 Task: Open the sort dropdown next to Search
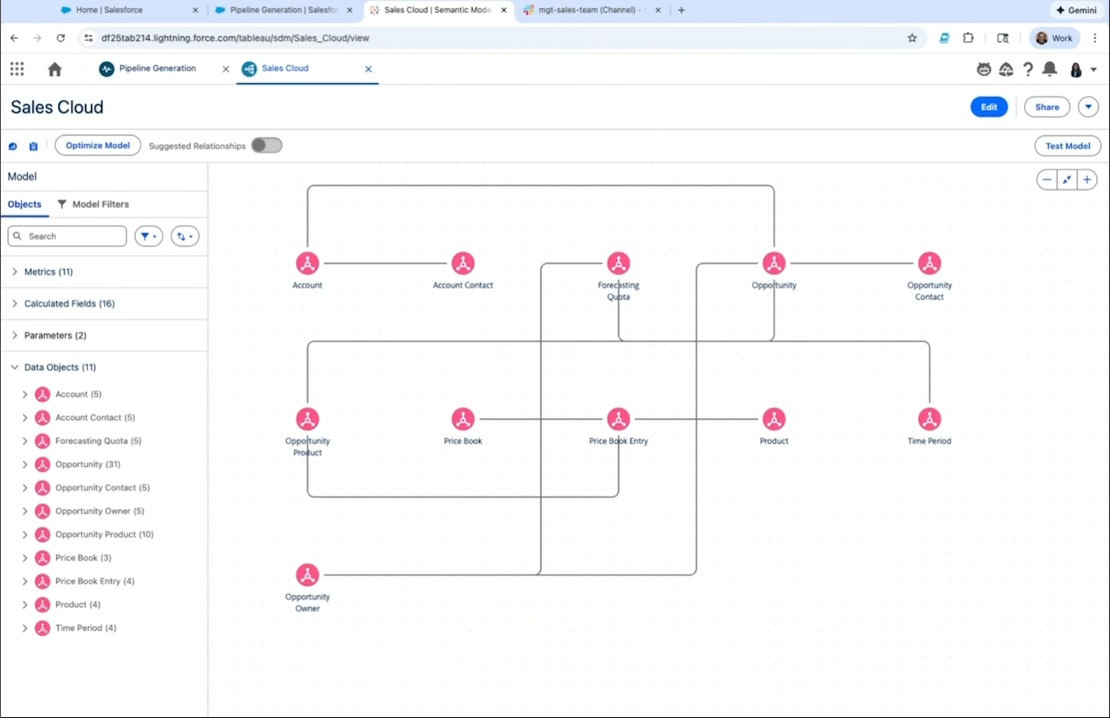tap(185, 237)
